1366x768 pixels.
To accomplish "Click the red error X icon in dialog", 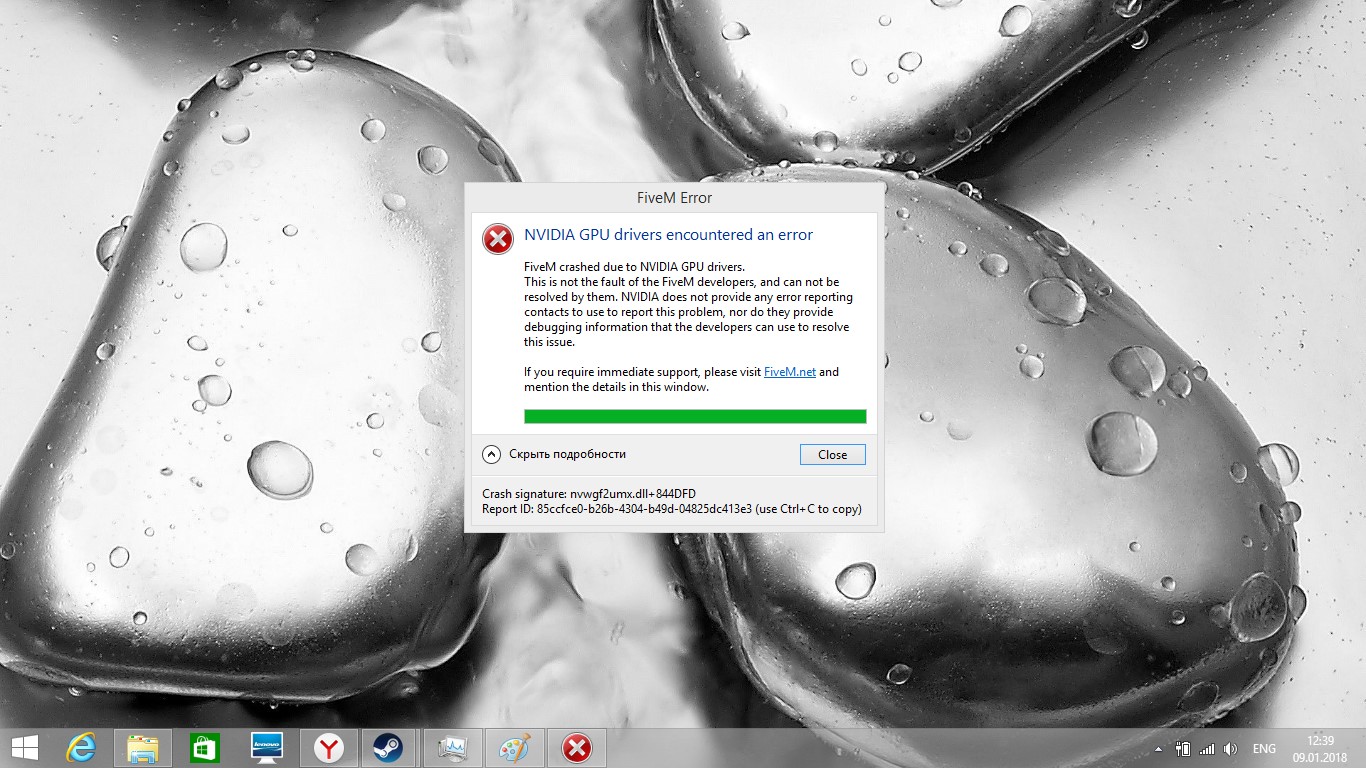I will 497,239.
